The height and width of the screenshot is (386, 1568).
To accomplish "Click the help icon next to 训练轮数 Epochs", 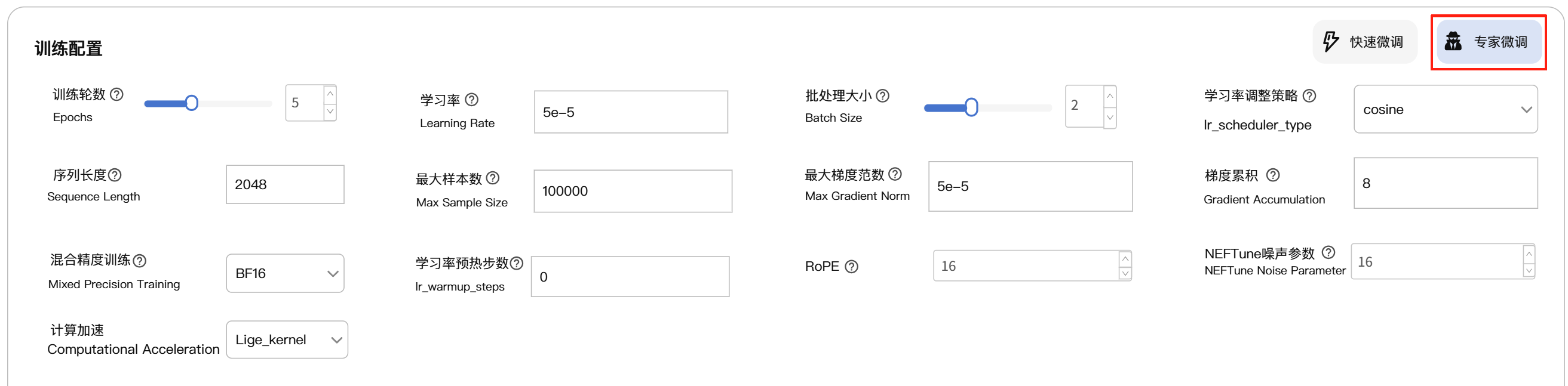I will click(x=117, y=94).
